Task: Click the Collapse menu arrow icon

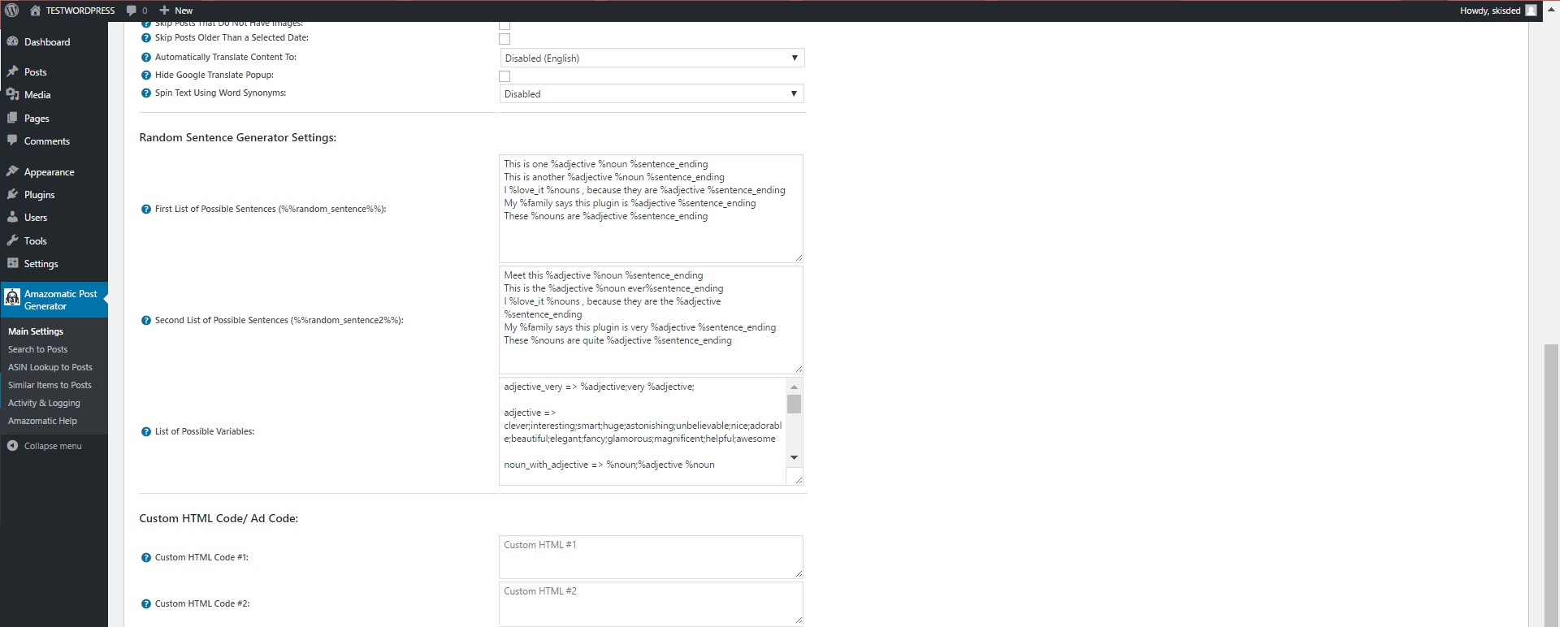Action: [12, 445]
